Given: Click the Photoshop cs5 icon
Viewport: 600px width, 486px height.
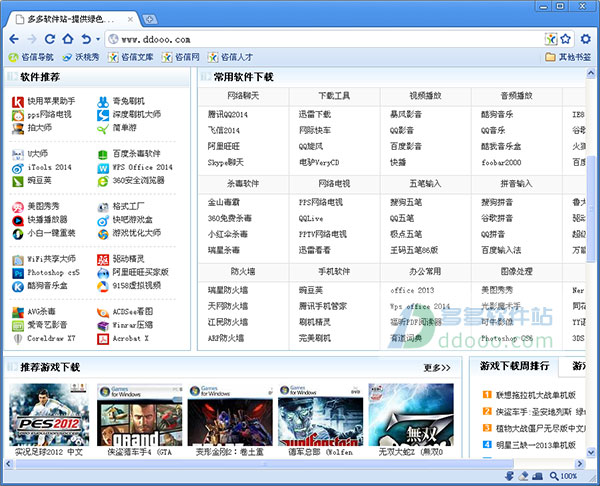Looking at the screenshot, I should tap(18, 273).
